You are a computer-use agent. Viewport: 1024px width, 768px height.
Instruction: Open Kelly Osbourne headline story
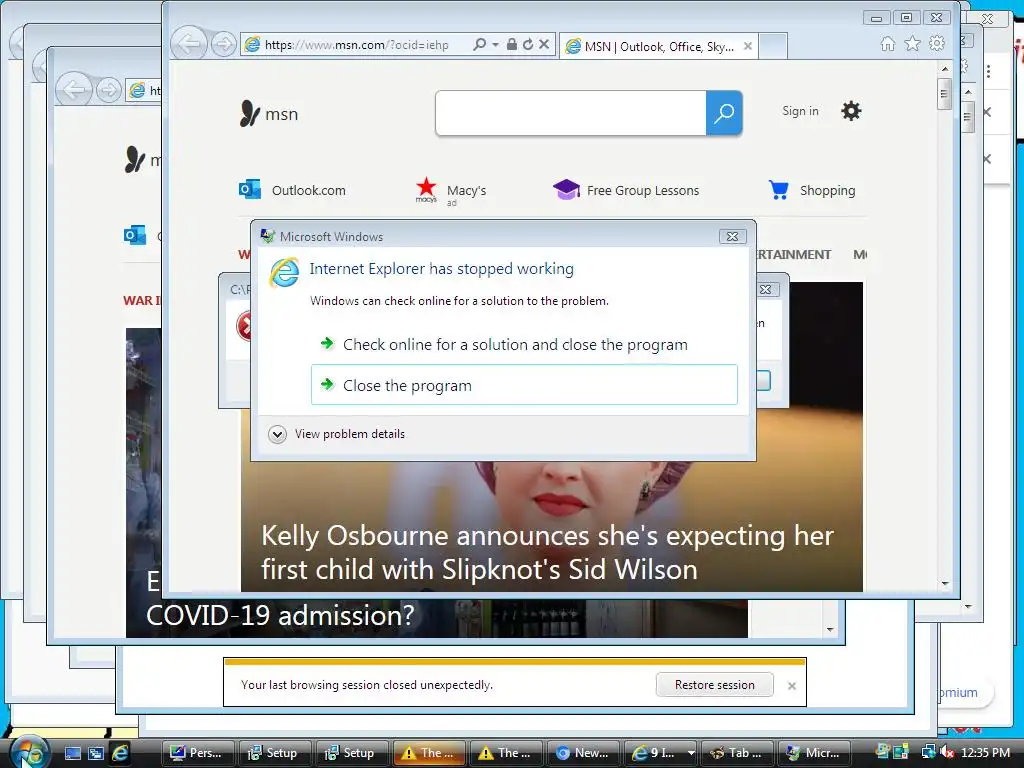(x=547, y=552)
